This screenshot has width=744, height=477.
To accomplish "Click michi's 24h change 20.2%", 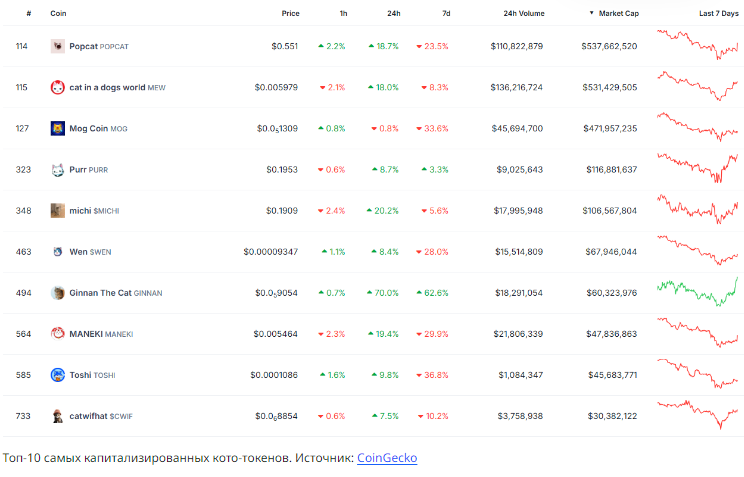I will pos(382,211).
